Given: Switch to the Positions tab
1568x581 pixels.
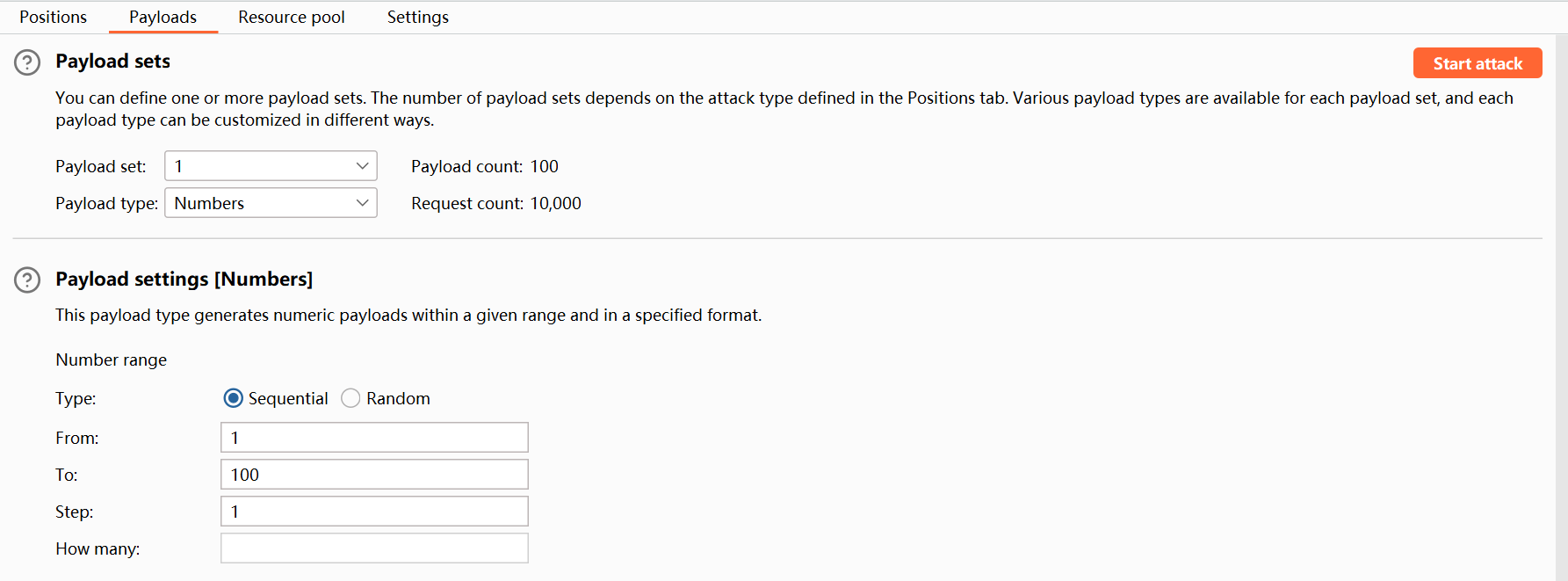Looking at the screenshot, I should coord(53,18).
